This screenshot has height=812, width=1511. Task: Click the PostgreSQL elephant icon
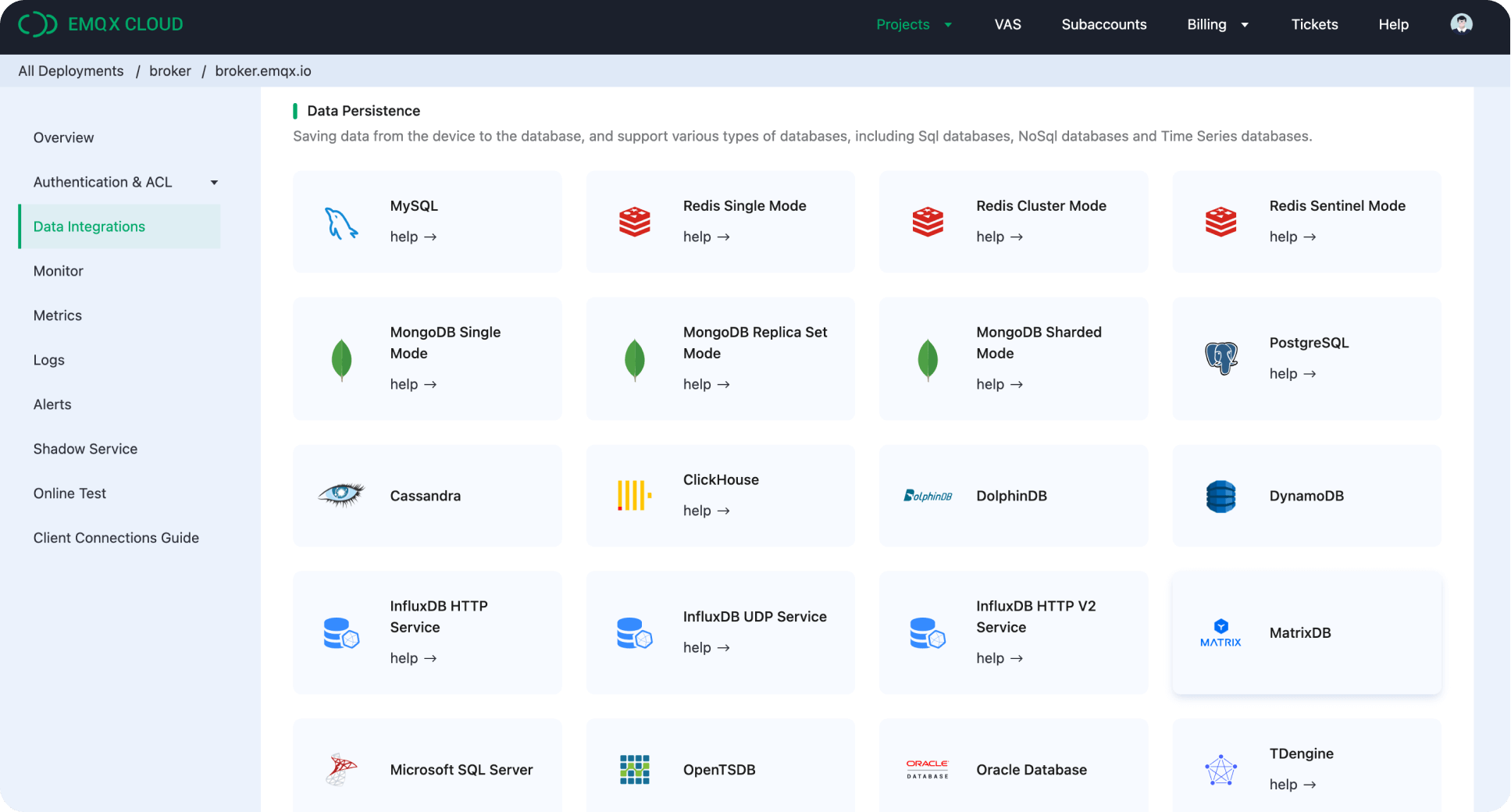(x=1221, y=358)
